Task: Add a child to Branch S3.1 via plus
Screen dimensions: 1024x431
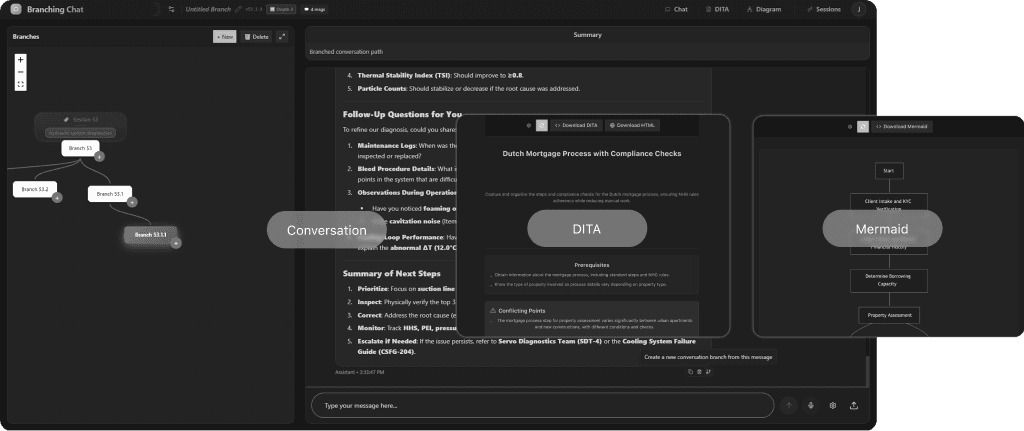Action: (132, 202)
